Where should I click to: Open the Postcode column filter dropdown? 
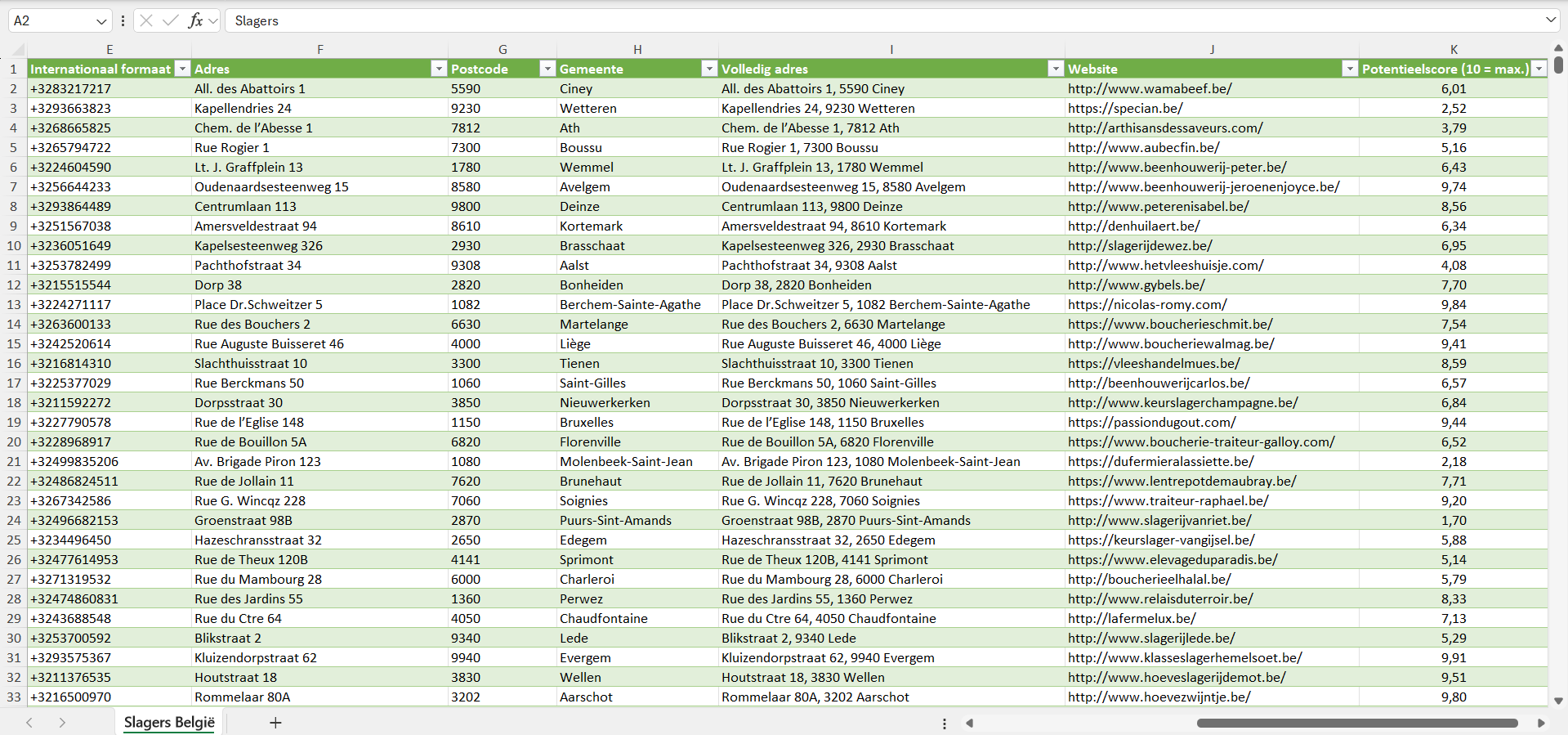pyautogui.click(x=547, y=69)
